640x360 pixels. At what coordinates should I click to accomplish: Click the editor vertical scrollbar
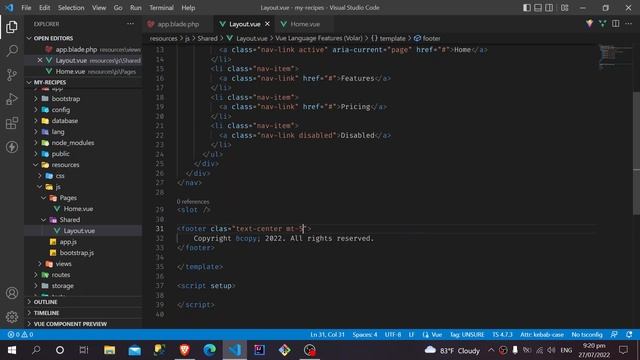(636, 153)
